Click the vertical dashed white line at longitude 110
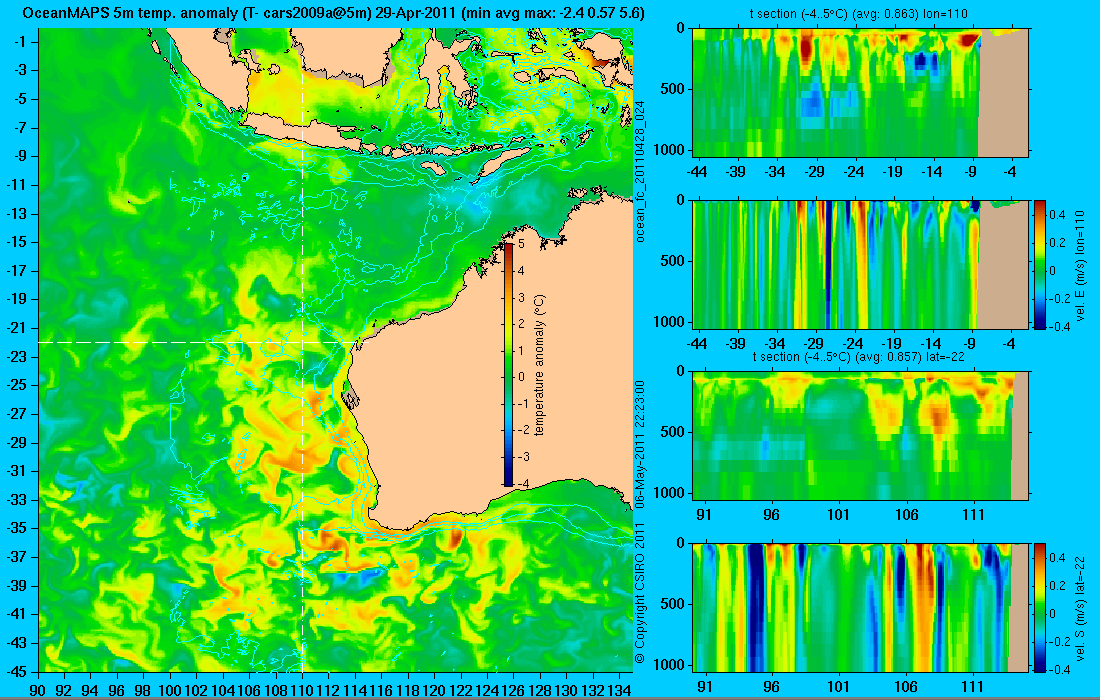Image resolution: width=1100 pixels, height=700 pixels. 302,350
